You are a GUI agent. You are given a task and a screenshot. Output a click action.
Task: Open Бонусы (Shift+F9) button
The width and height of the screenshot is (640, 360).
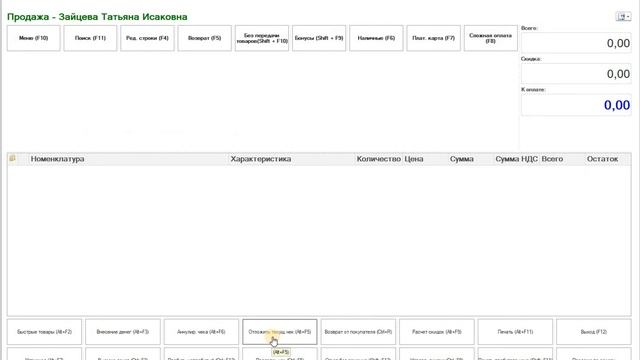pos(319,38)
